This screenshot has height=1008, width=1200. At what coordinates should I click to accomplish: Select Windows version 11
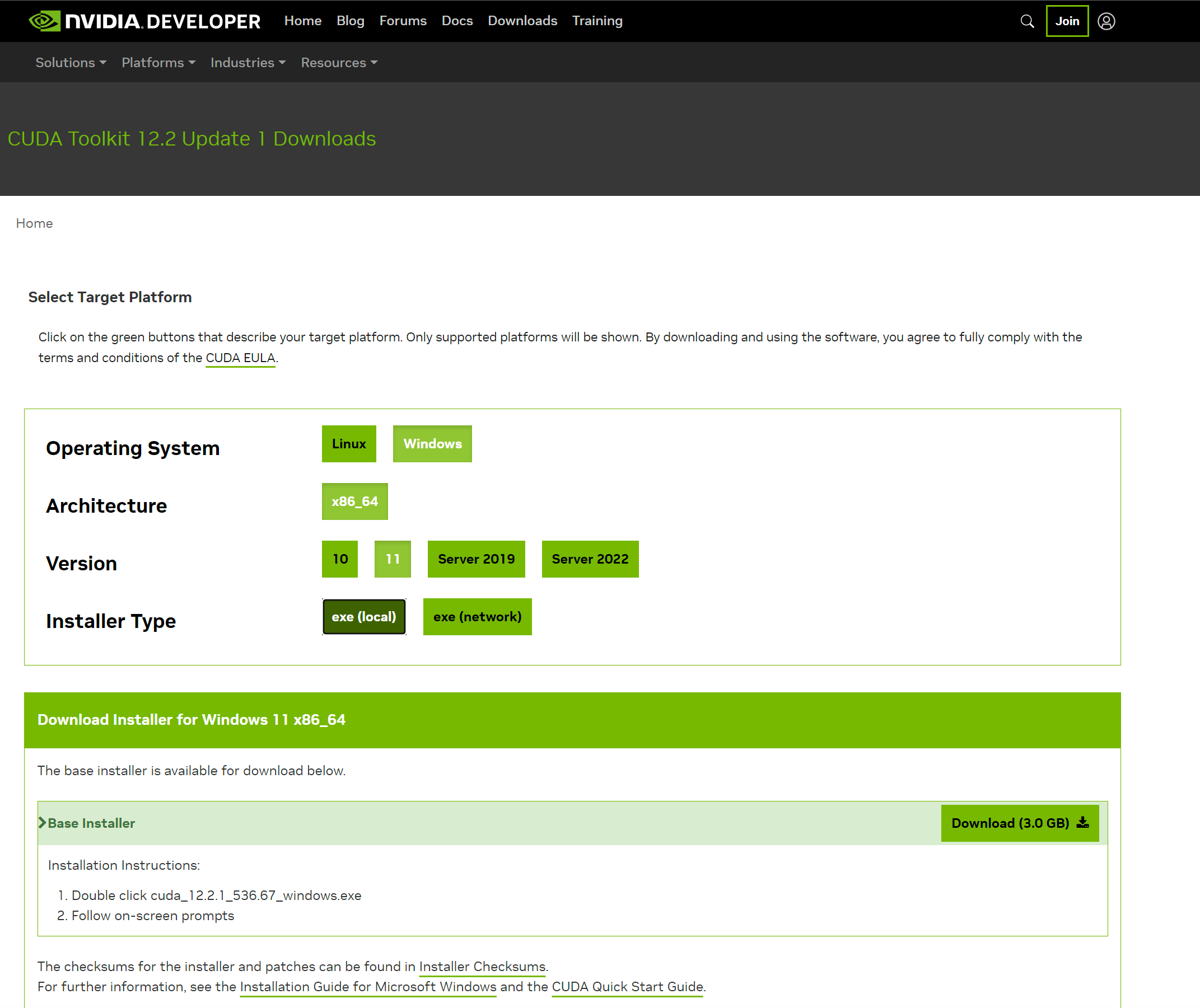392,560
